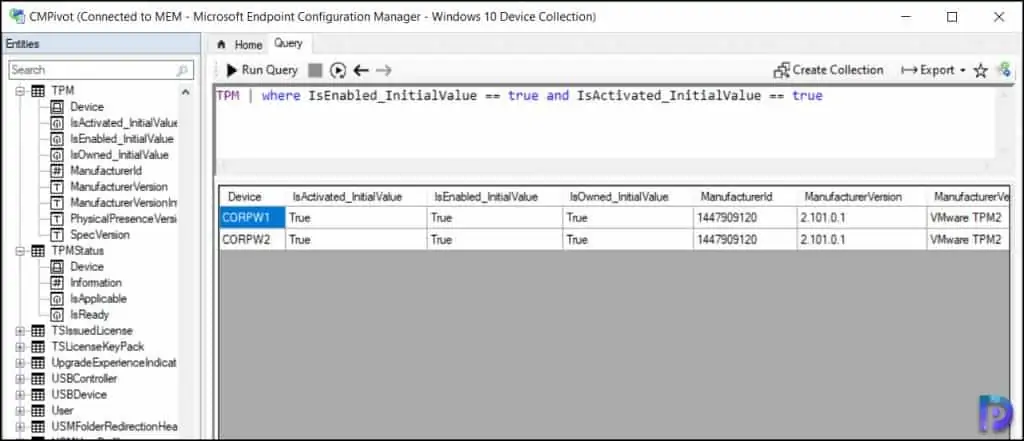Expand the USBController node
The height and width of the screenshot is (441, 1024).
click(20, 379)
